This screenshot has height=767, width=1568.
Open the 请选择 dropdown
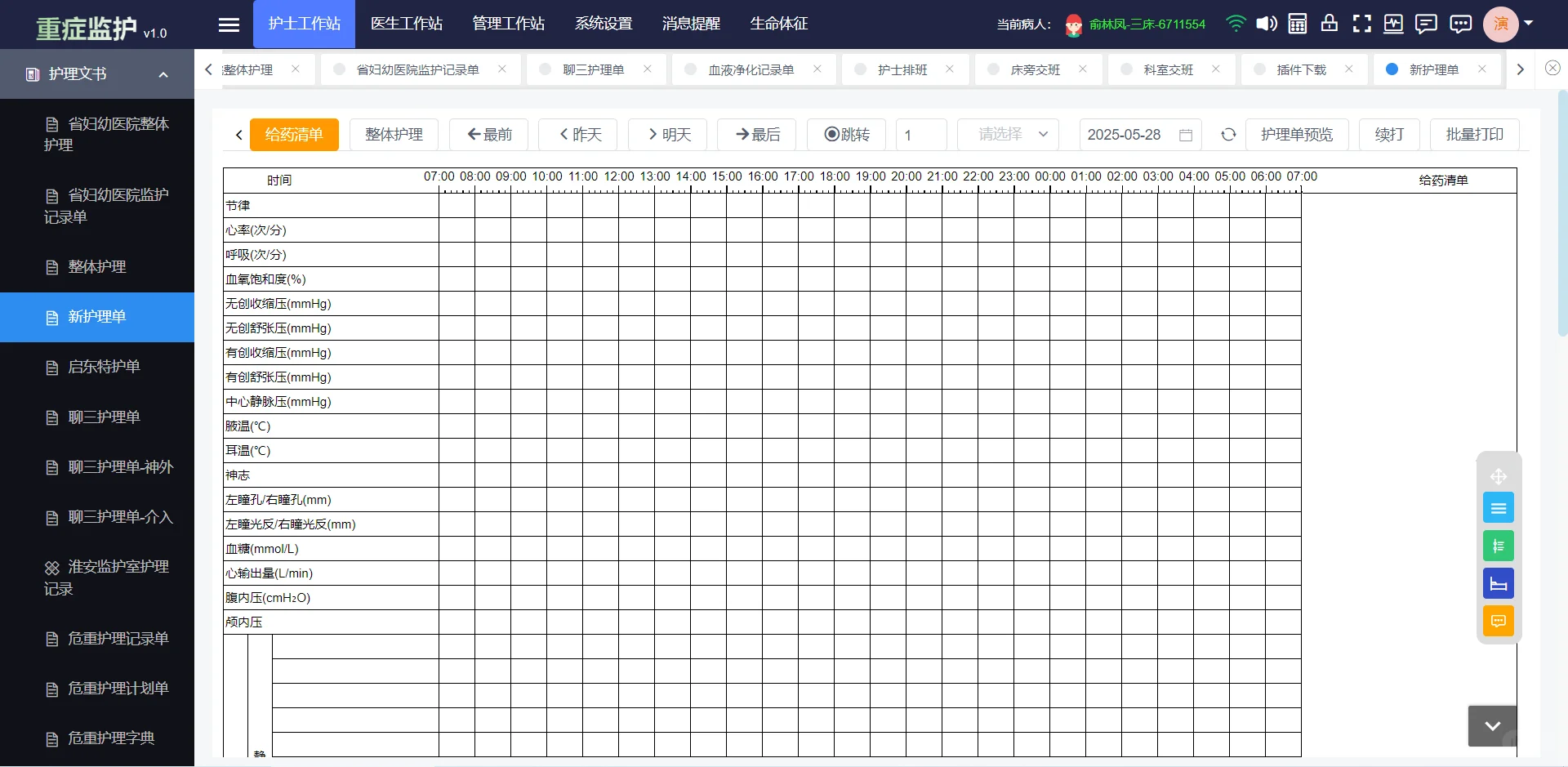click(x=1008, y=134)
